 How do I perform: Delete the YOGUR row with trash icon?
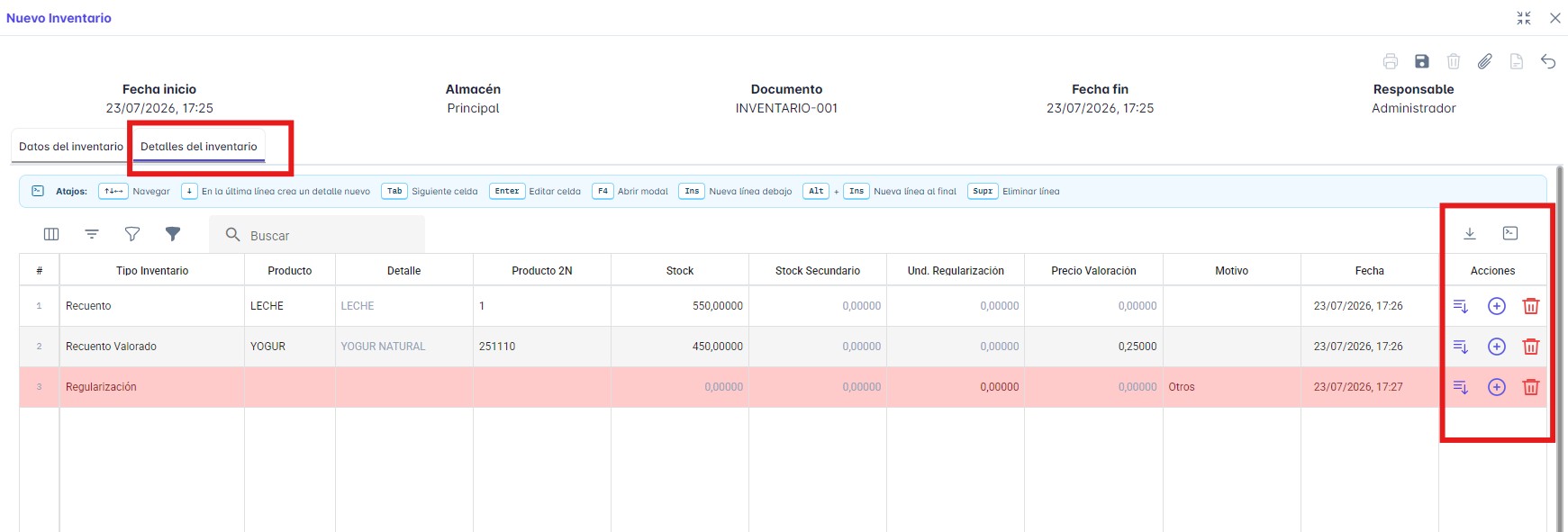pos(1531,347)
